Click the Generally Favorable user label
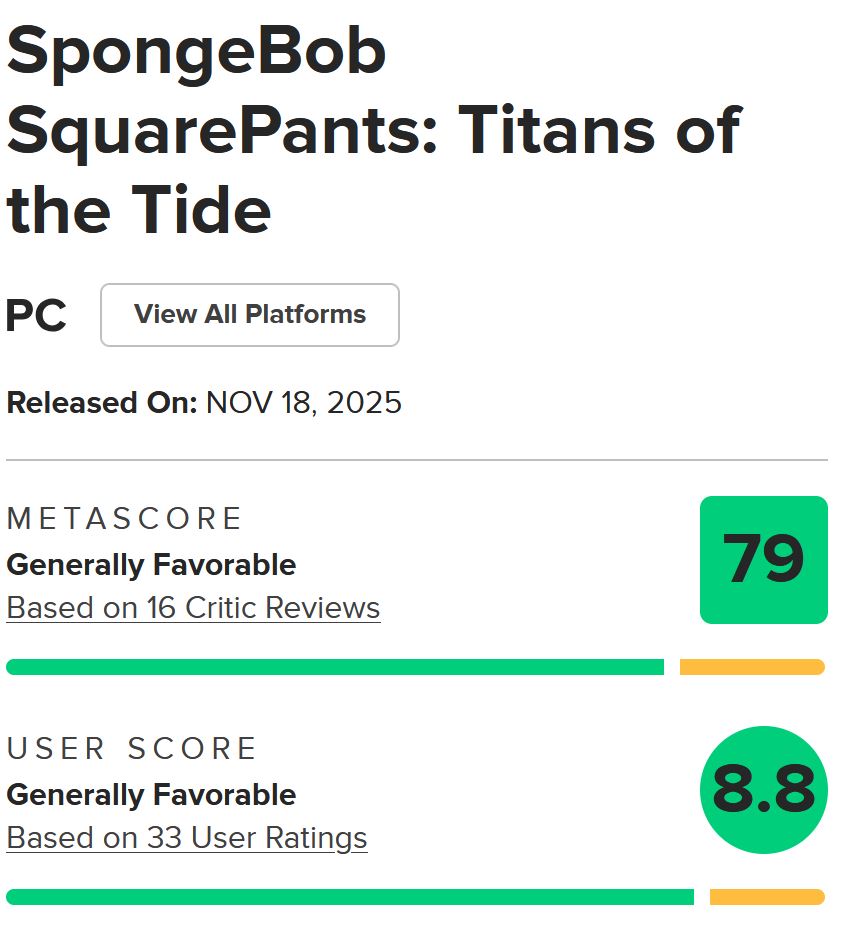842x926 pixels. pos(151,795)
